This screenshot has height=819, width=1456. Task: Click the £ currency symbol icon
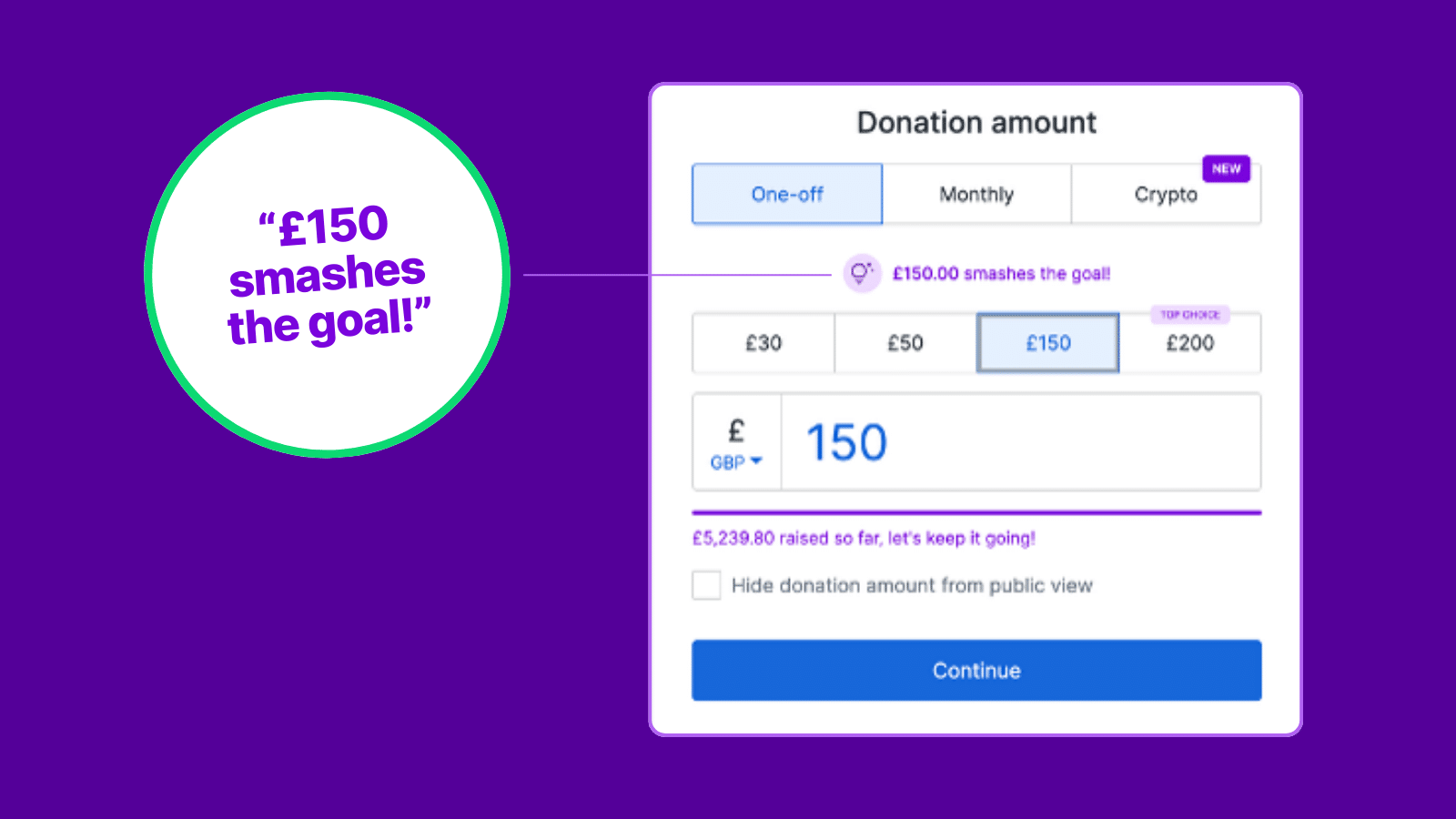click(735, 430)
